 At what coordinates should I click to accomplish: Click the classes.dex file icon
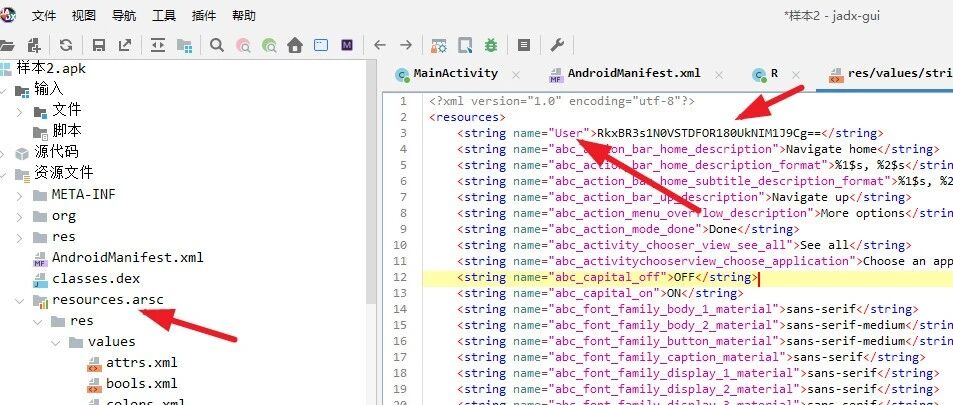click(x=40, y=280)
